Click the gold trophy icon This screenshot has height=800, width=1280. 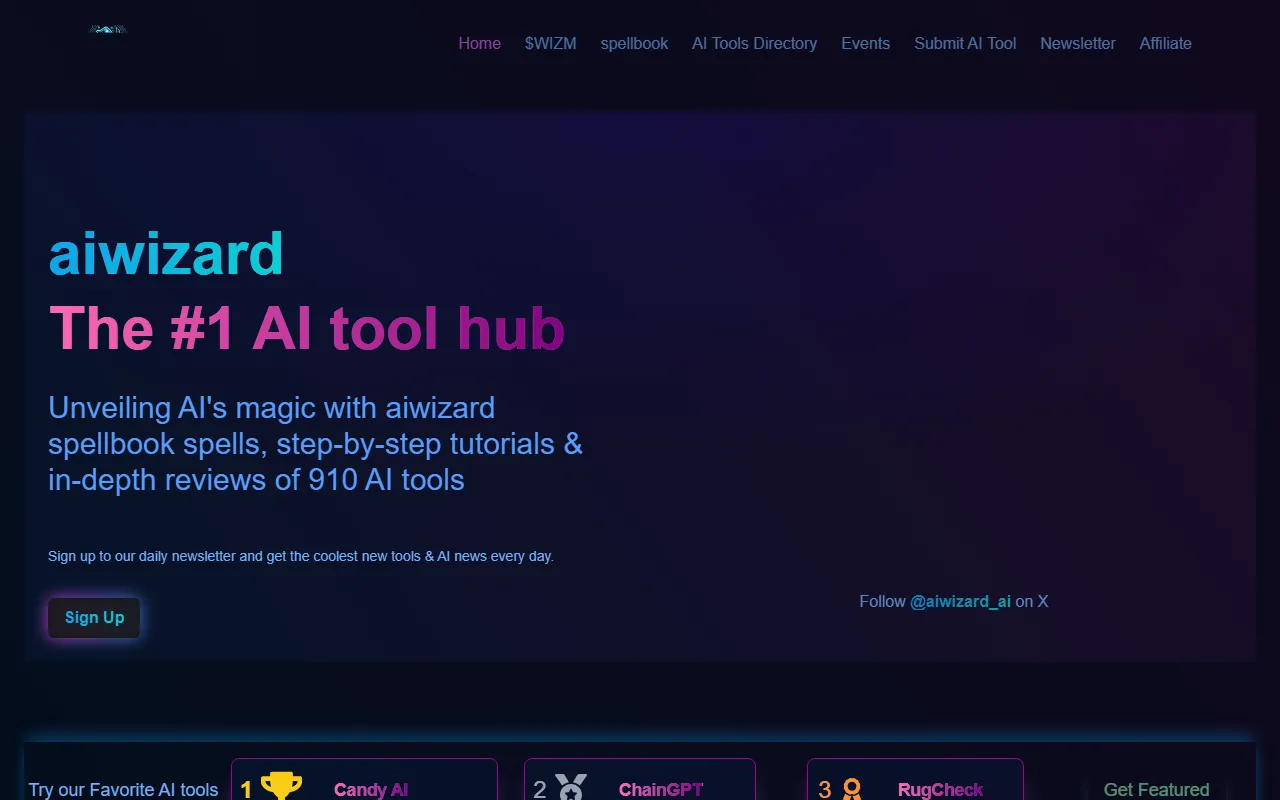pyautogui.click(x=281, y=786)
